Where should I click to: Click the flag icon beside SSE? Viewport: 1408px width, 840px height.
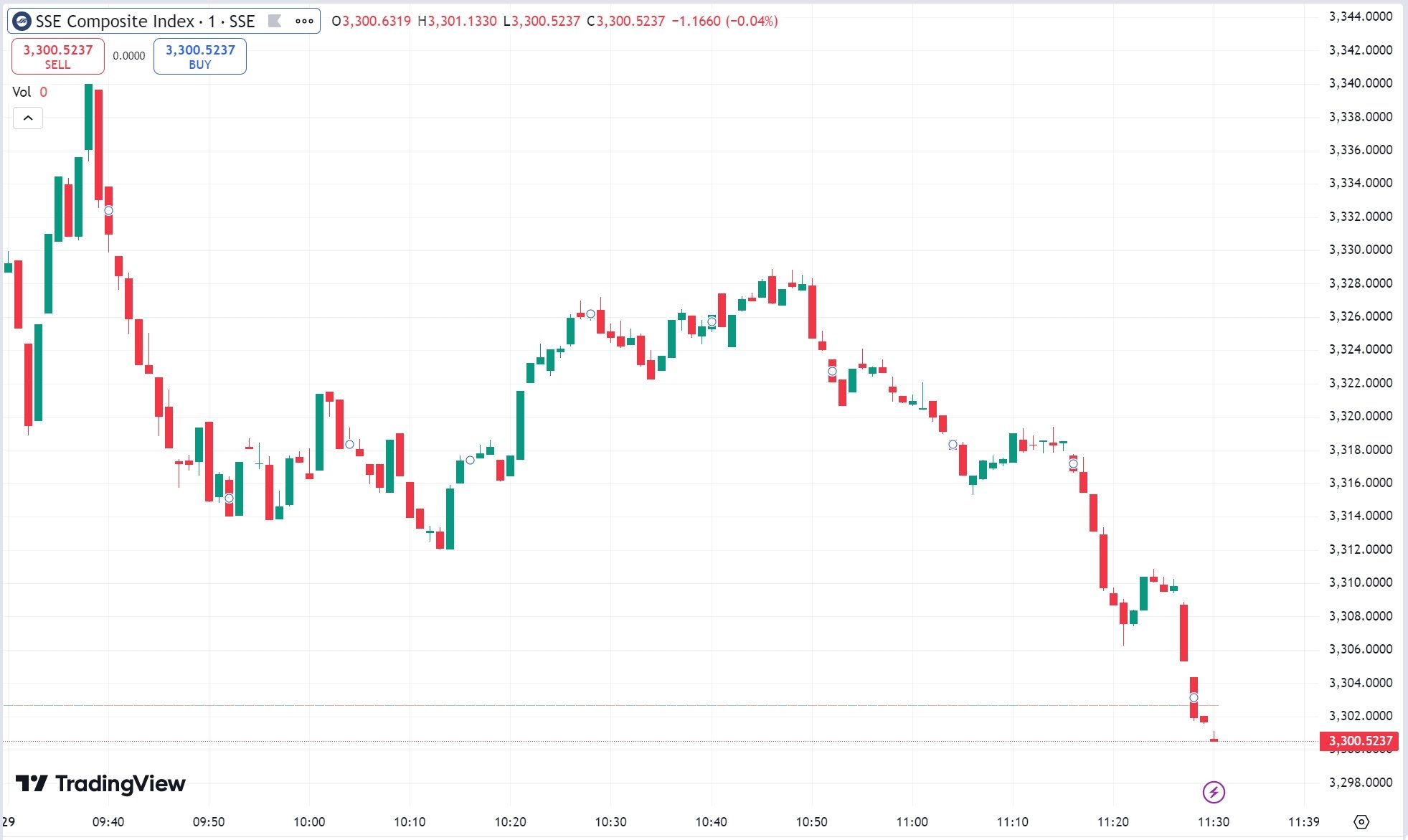click(x=274, y=21)
